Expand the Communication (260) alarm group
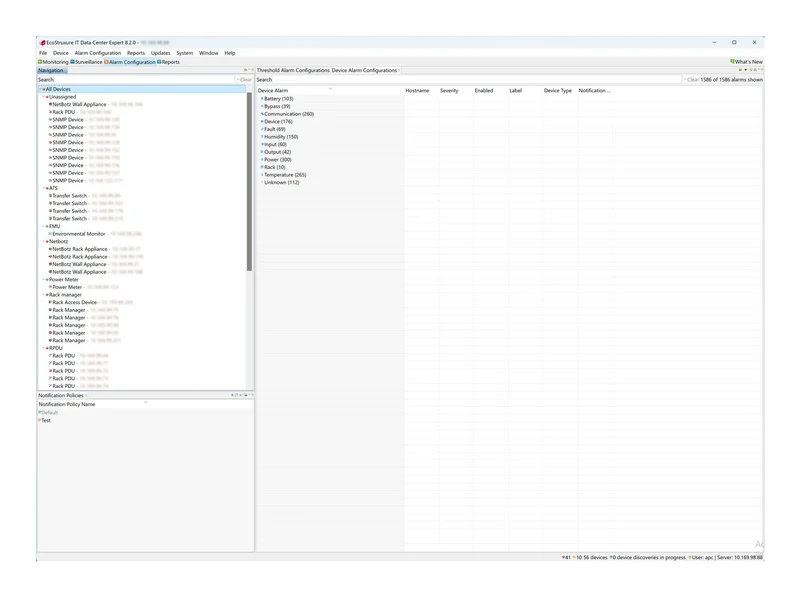 click(262, 114)
